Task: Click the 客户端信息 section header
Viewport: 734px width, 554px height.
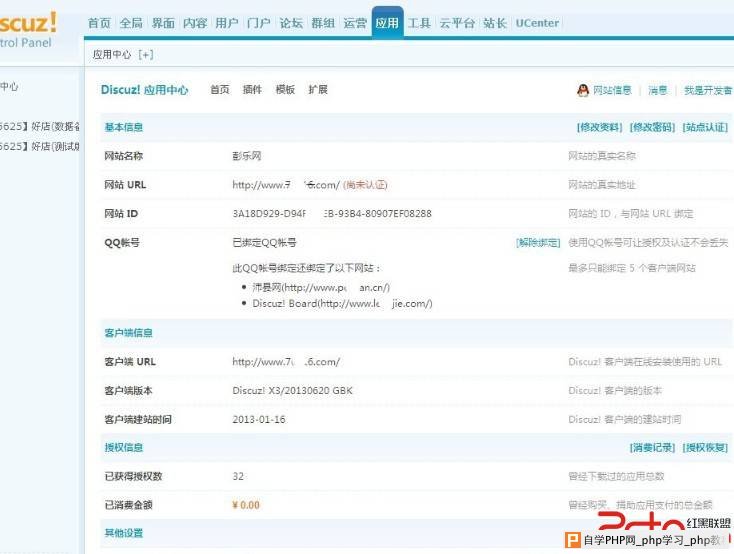Action: (x=128, y=333)
